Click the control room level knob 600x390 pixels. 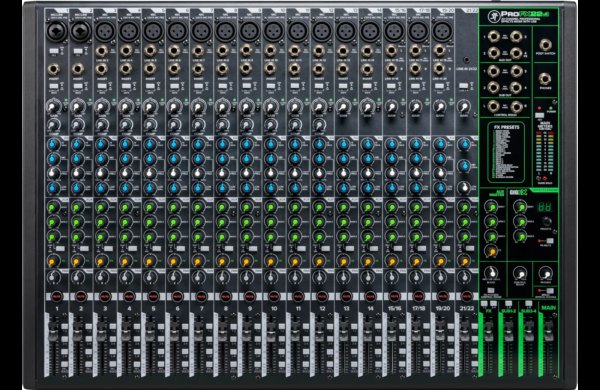pos(519,274)
